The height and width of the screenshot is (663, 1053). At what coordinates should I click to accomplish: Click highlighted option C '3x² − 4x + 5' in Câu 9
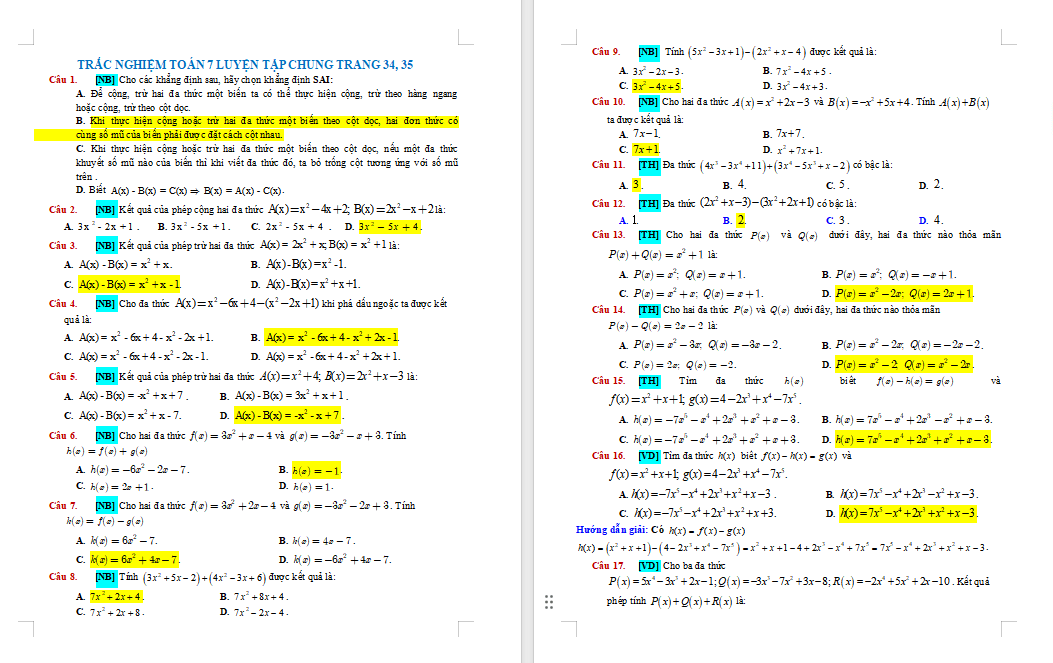[657, 86]
